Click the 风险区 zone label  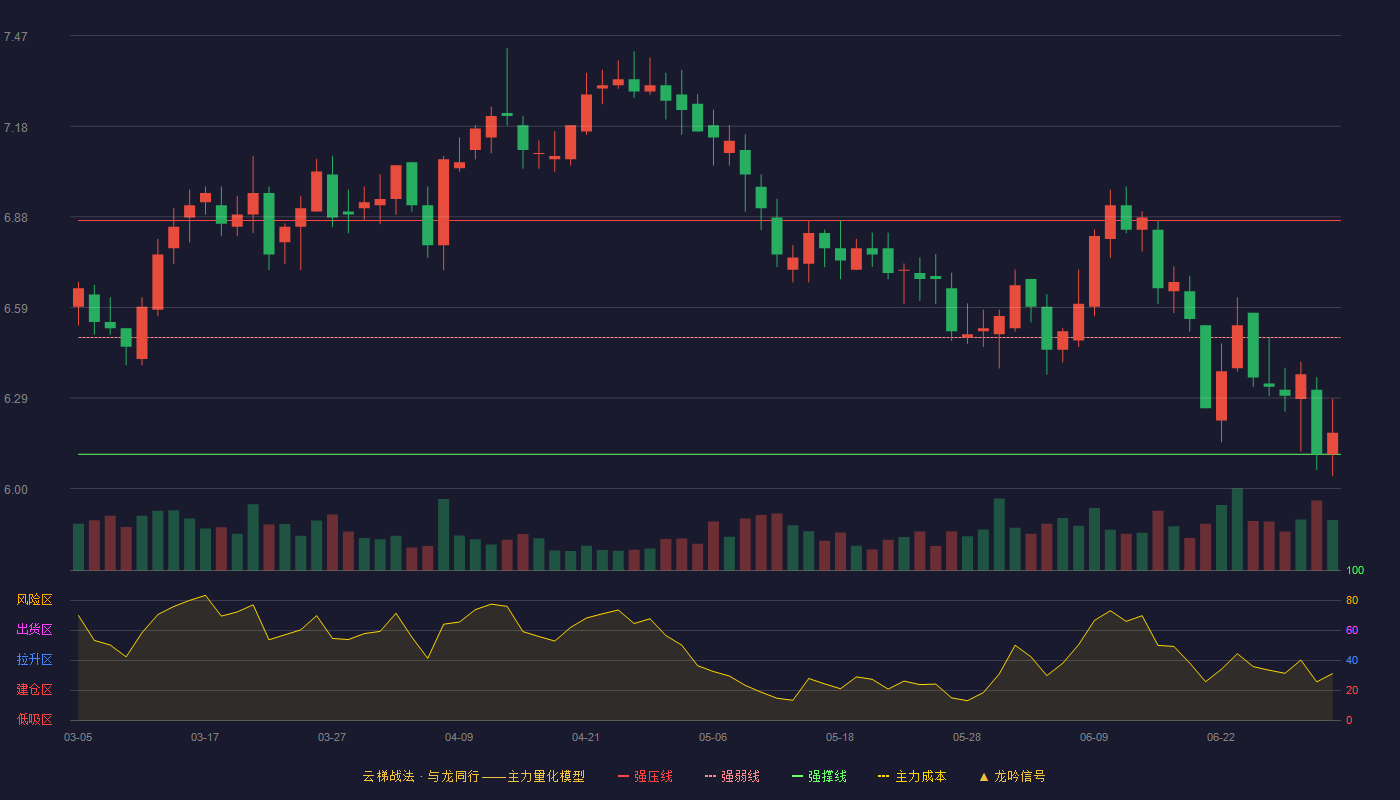(34, 600)
